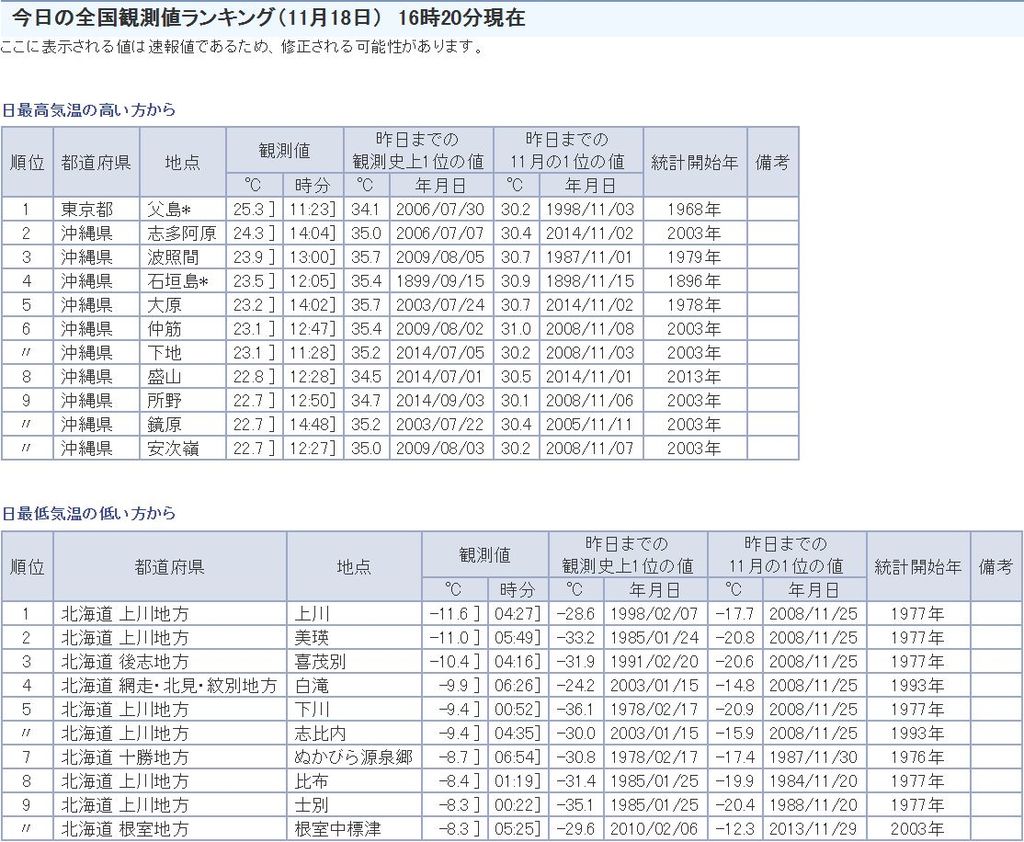
Task: Click the heading 日最高気温の高い方から
Action: [89, 110]
